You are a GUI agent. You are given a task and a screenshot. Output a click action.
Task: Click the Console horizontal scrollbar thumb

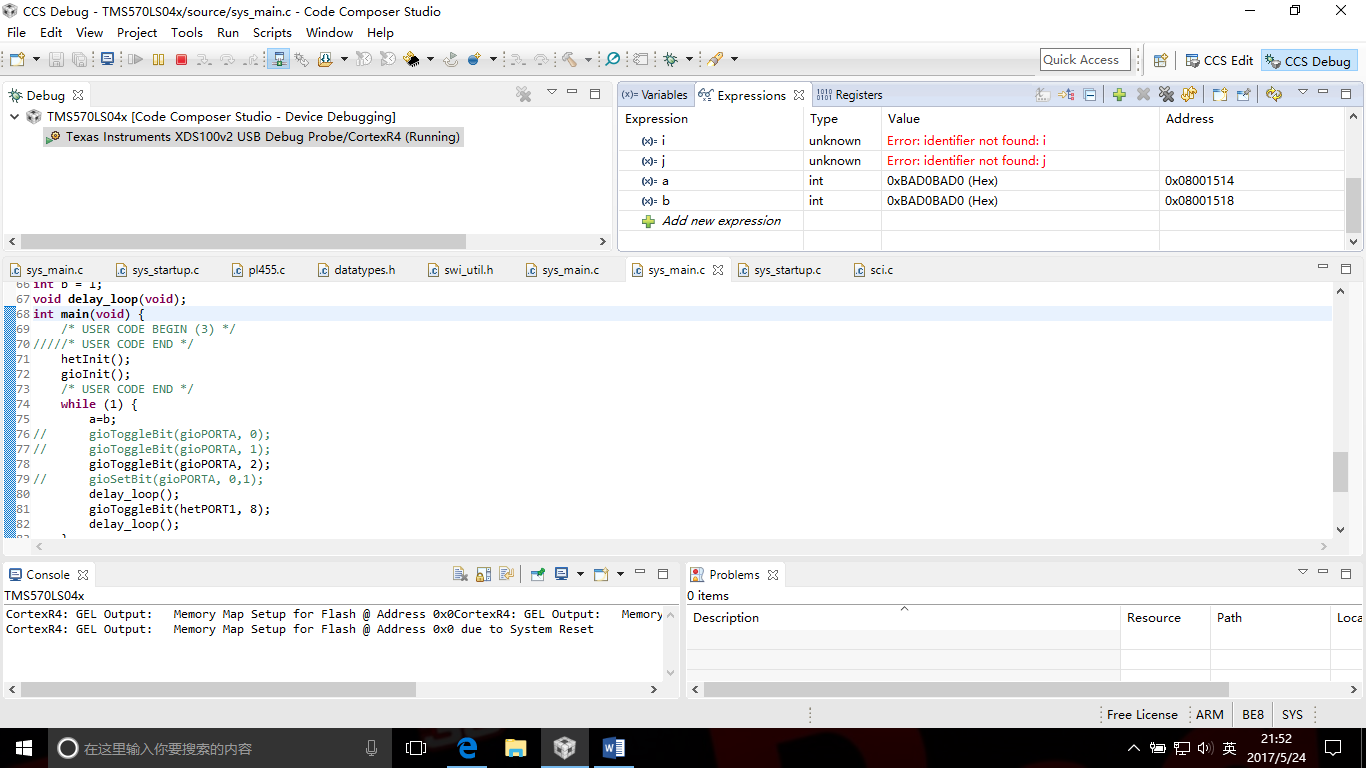218,689
